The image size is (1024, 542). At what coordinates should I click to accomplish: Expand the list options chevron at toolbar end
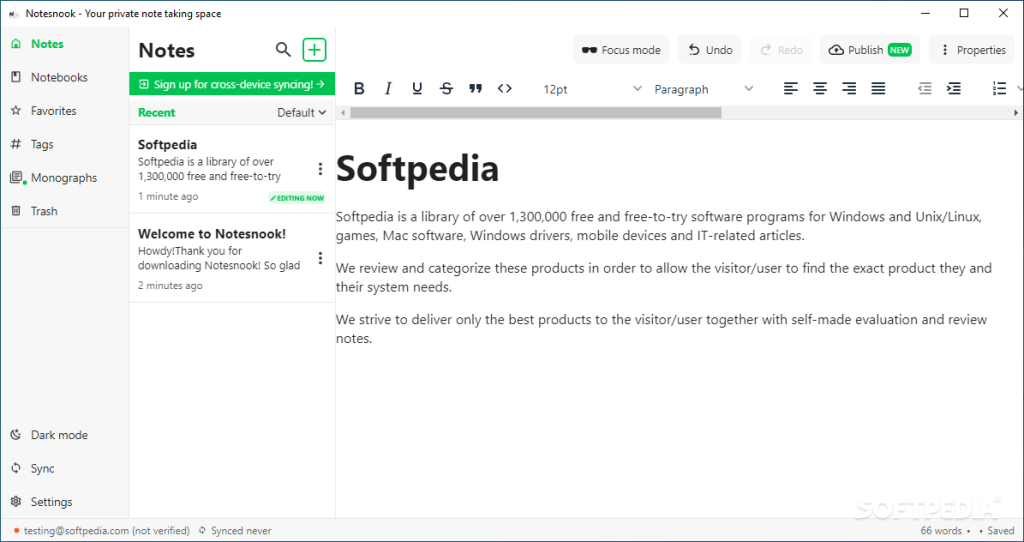(x=1019, y=89)
